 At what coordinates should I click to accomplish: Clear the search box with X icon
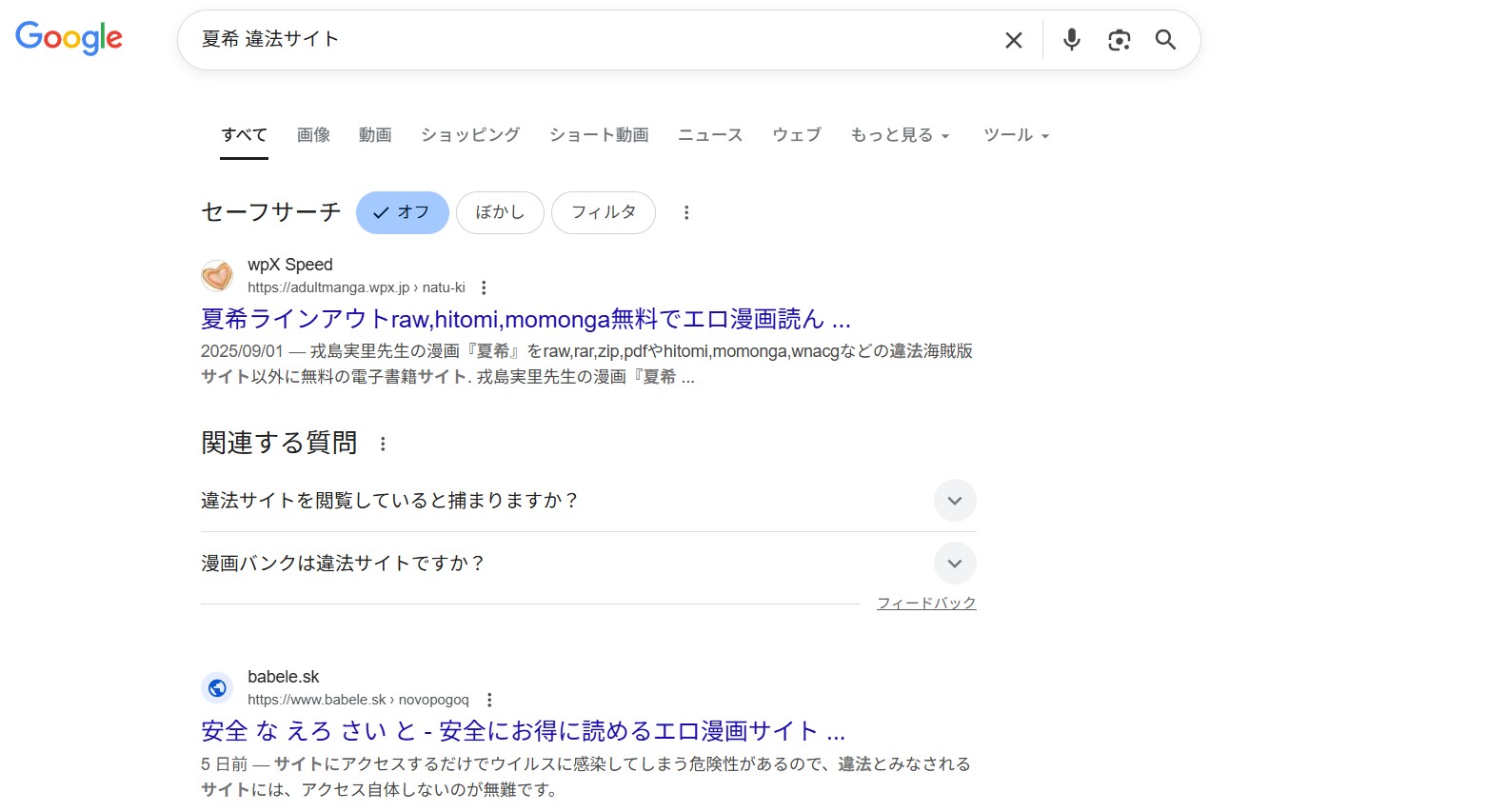(1014, 40)
